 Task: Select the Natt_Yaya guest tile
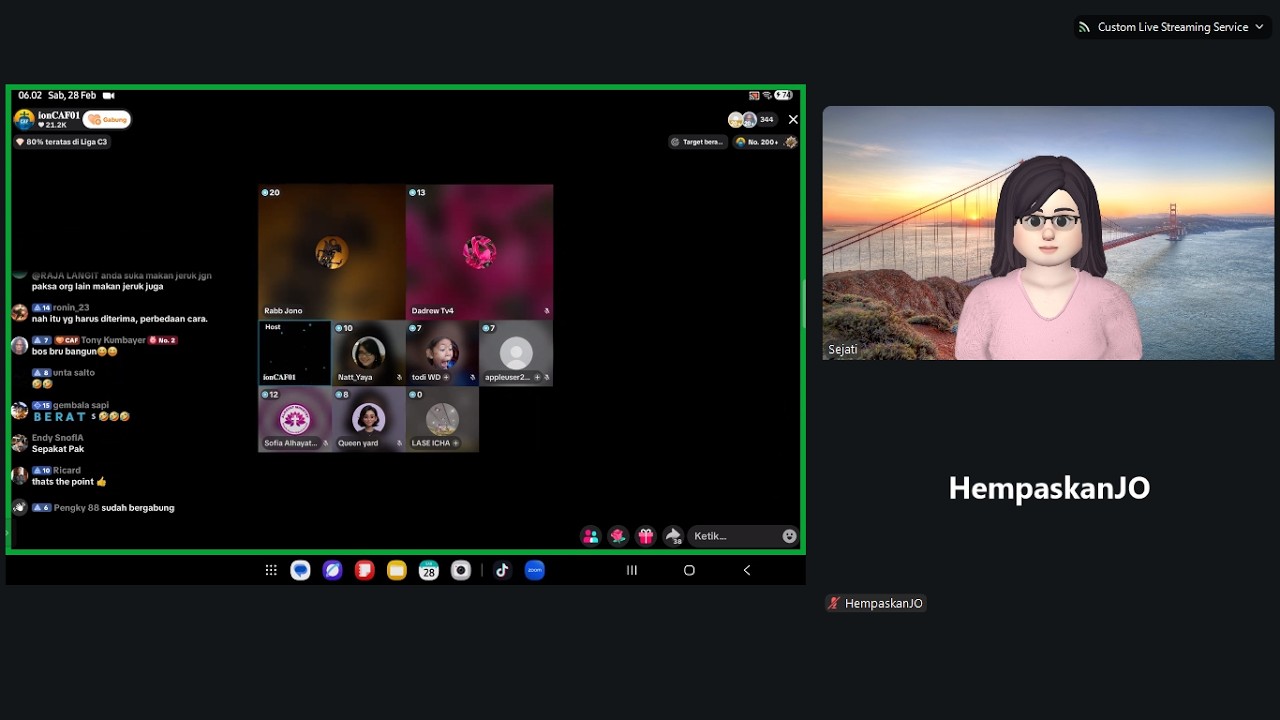click(368, 353)
